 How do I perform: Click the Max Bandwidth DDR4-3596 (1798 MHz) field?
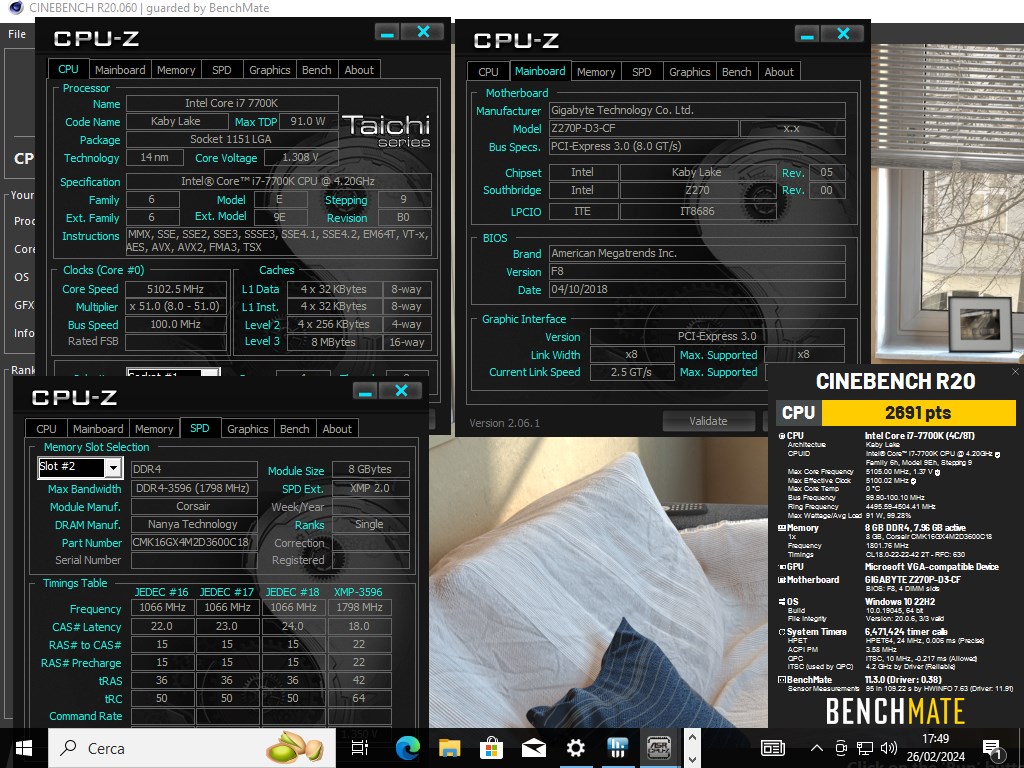194,488
